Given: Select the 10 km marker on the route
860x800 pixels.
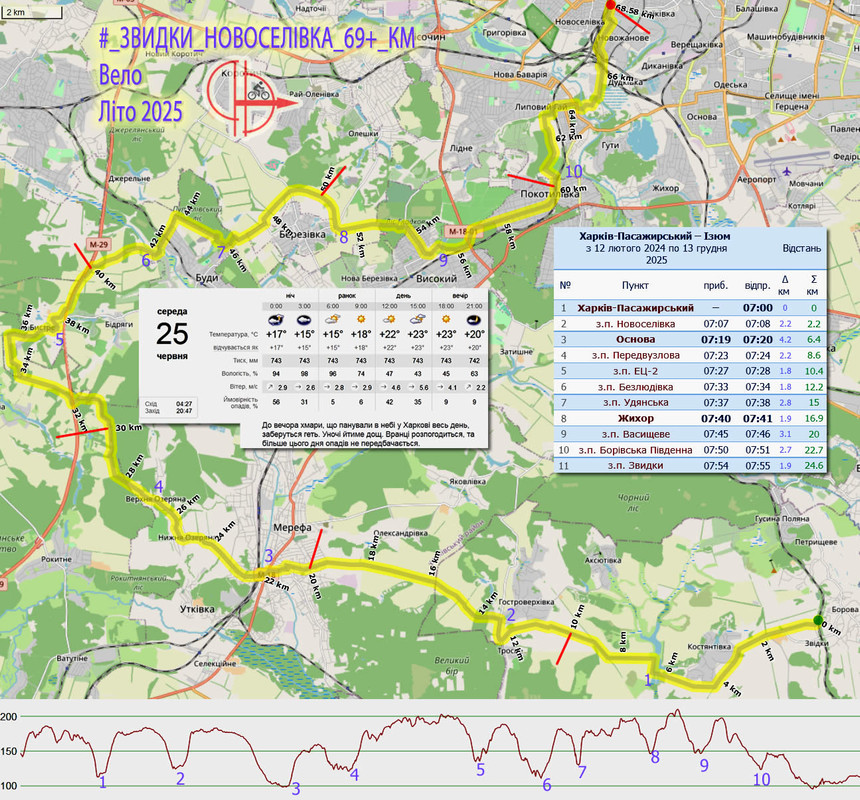Looking at the screenshot, I should click(578, 616).
